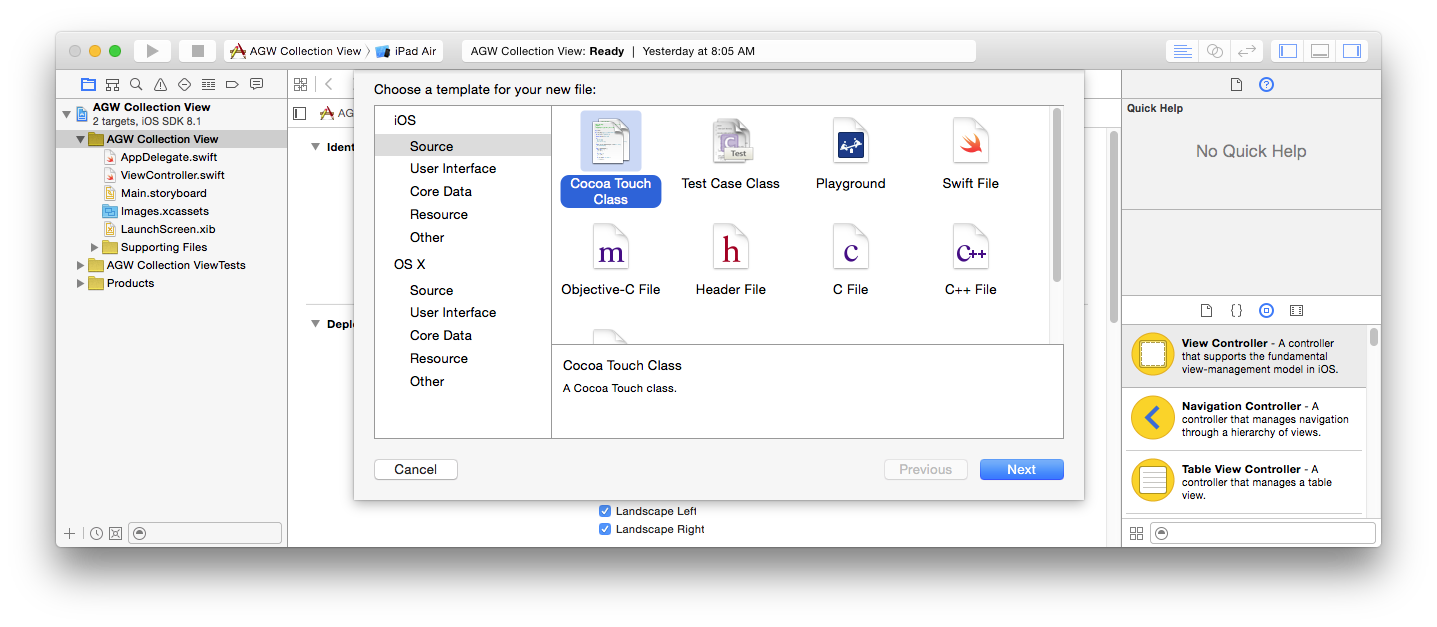This screenshot has height=627, width=1437.
Task: Open the Test navigator diamond icon
Action: 184,84
